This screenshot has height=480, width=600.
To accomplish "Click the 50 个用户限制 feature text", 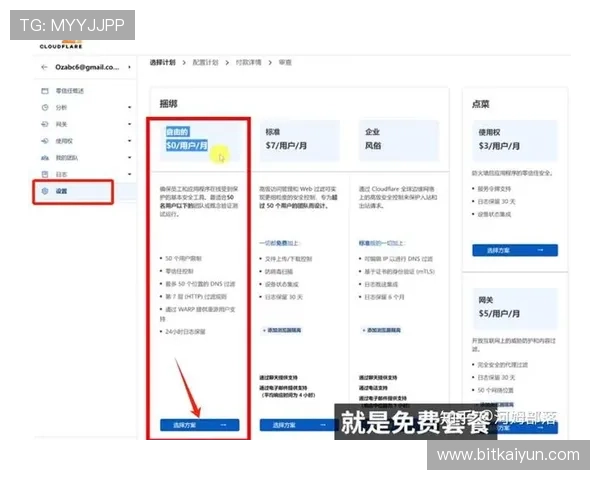I will [183, 259].
